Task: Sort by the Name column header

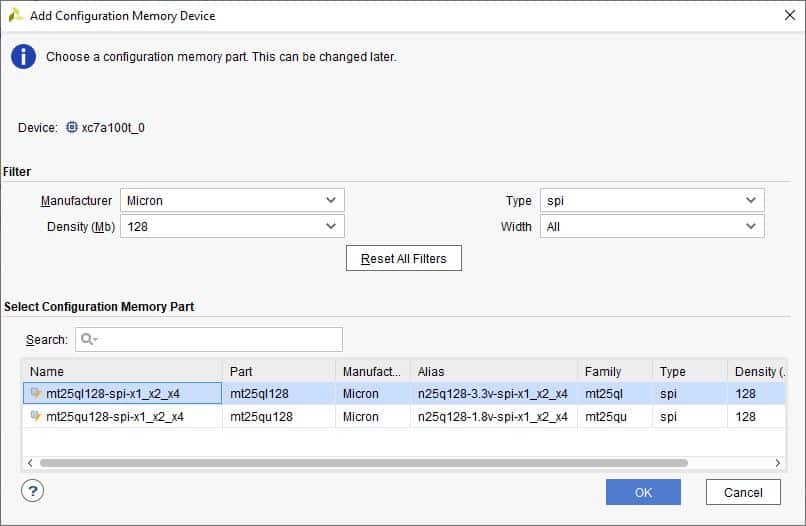Action: (120, 371)
